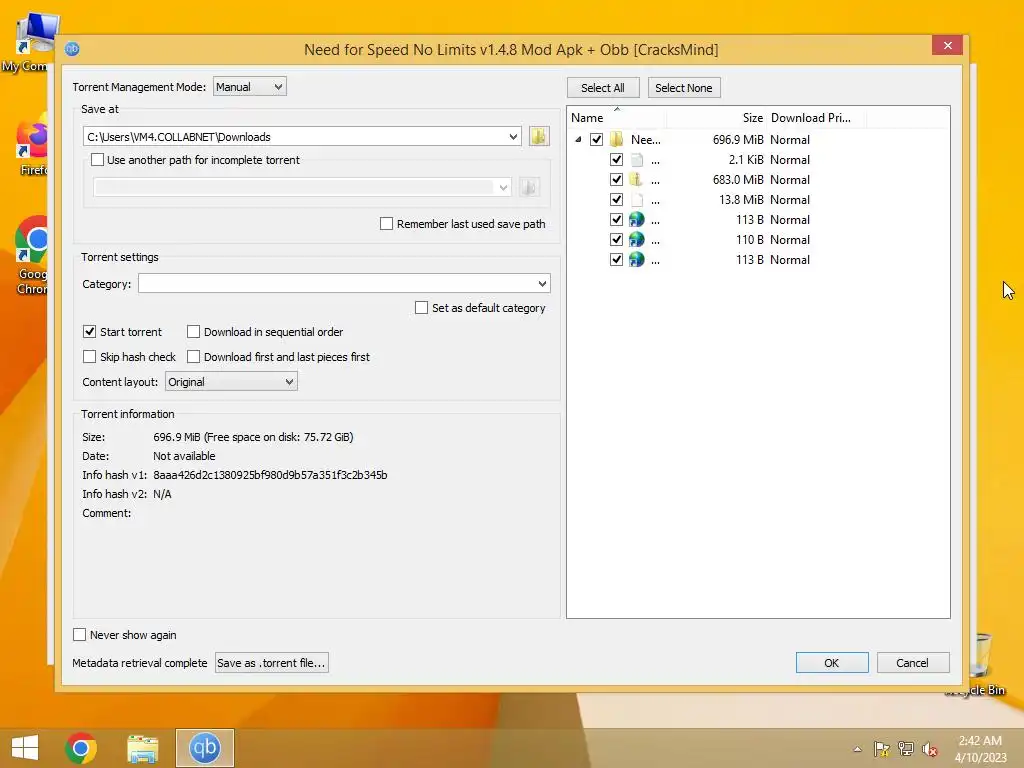Click the file icon in the 13.8 MiB row
The image size is (1024, 768).
click(637, 200)
